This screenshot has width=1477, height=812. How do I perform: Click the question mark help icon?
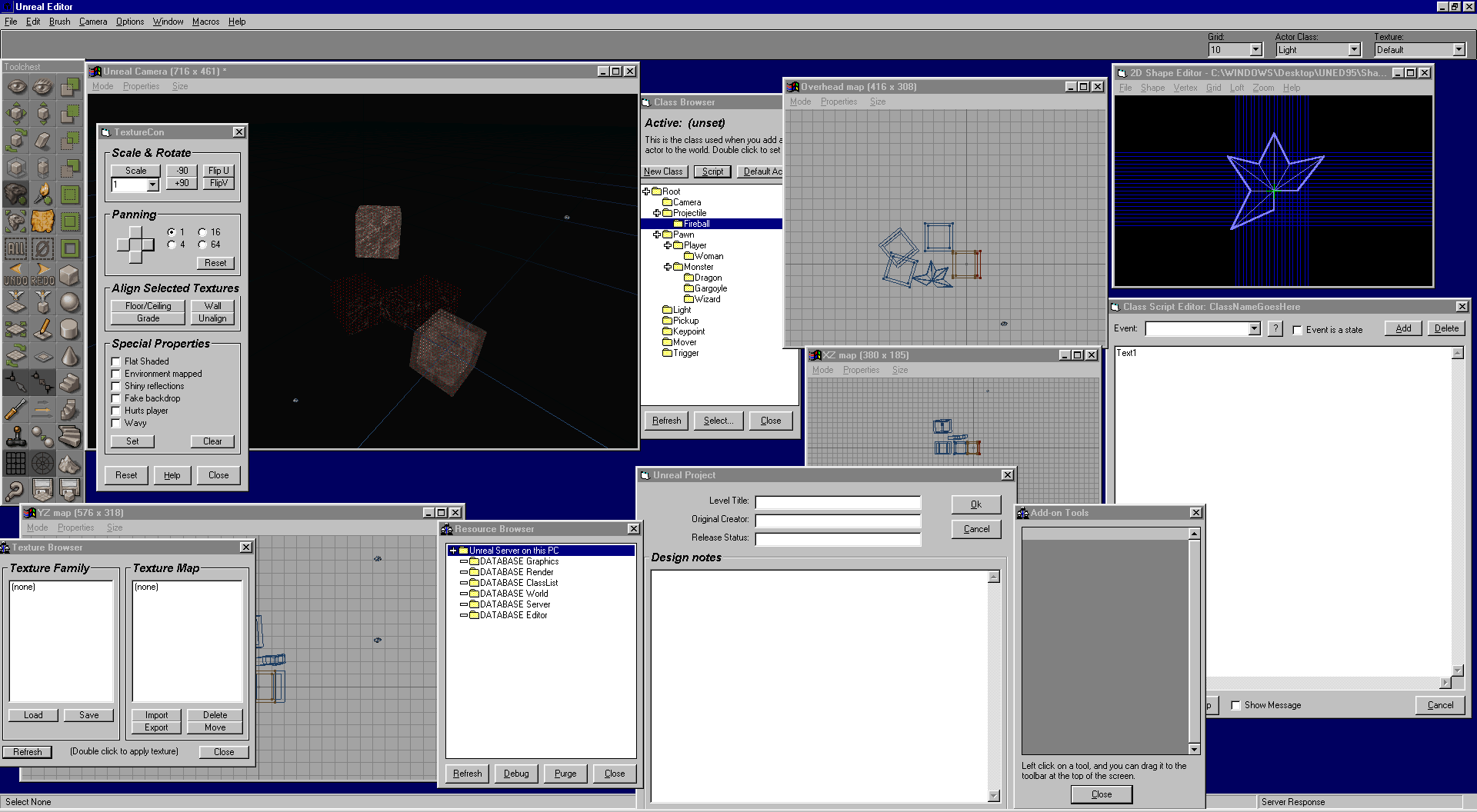[16, 491]
